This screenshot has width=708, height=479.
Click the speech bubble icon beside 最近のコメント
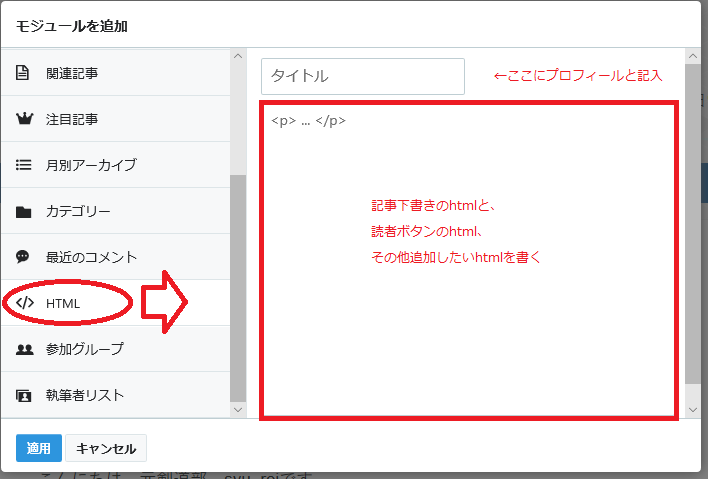(x=23, y=257)
